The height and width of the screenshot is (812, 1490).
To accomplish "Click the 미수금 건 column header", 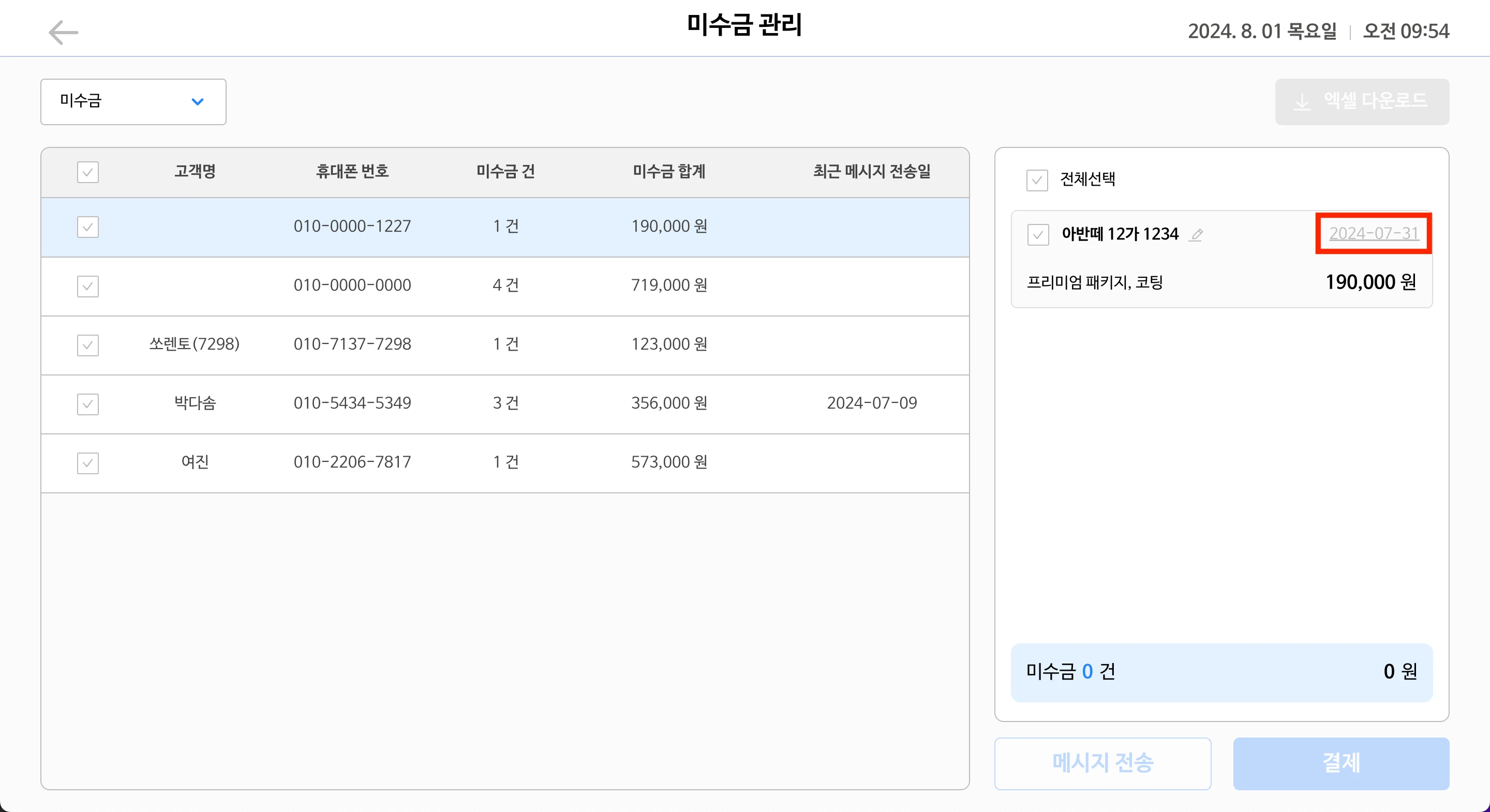I will click(x=505, y=171).
